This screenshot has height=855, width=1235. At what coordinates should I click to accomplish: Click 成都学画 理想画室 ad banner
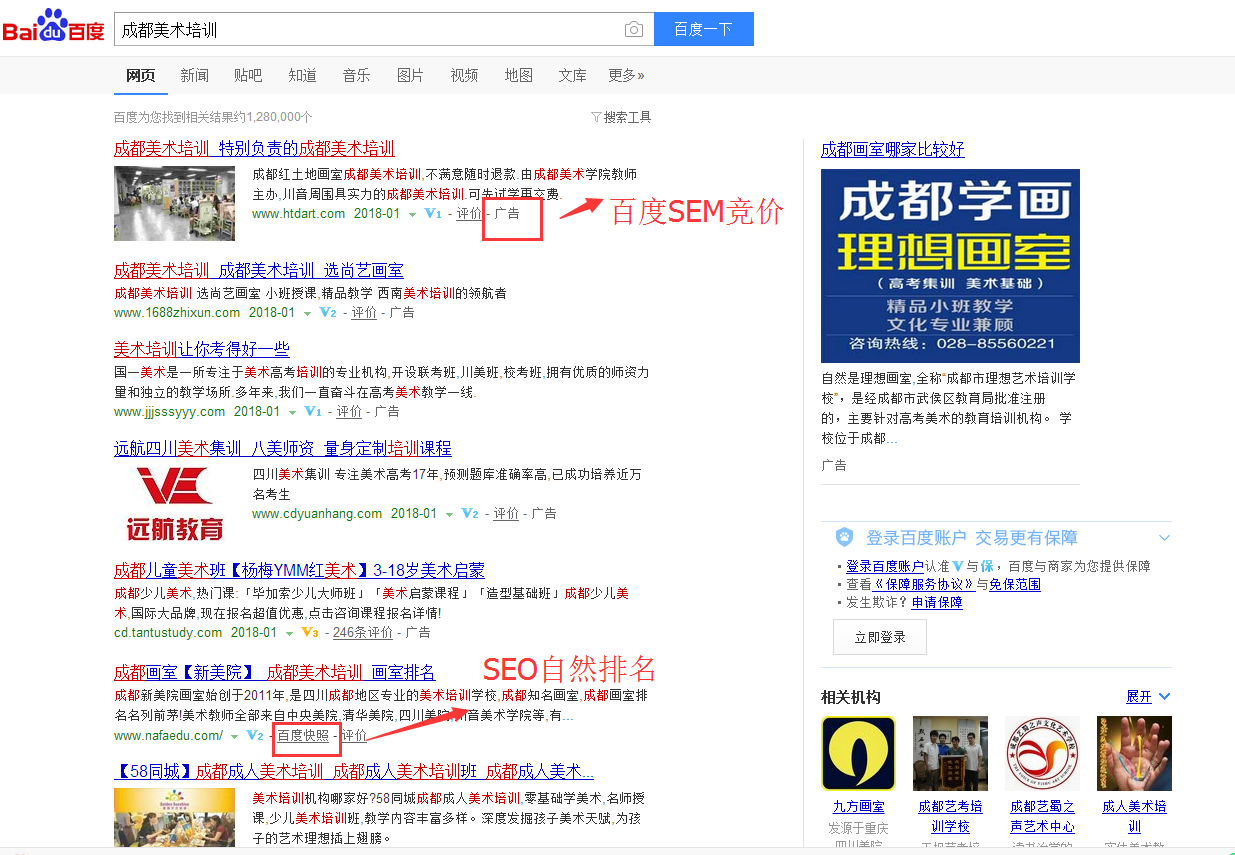point(950,266)
